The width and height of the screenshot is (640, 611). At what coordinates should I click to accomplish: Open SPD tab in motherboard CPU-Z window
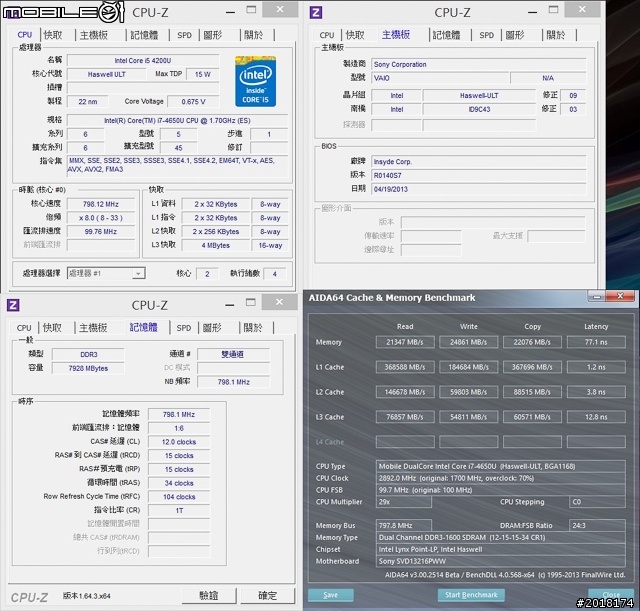[x=487, y=35]
